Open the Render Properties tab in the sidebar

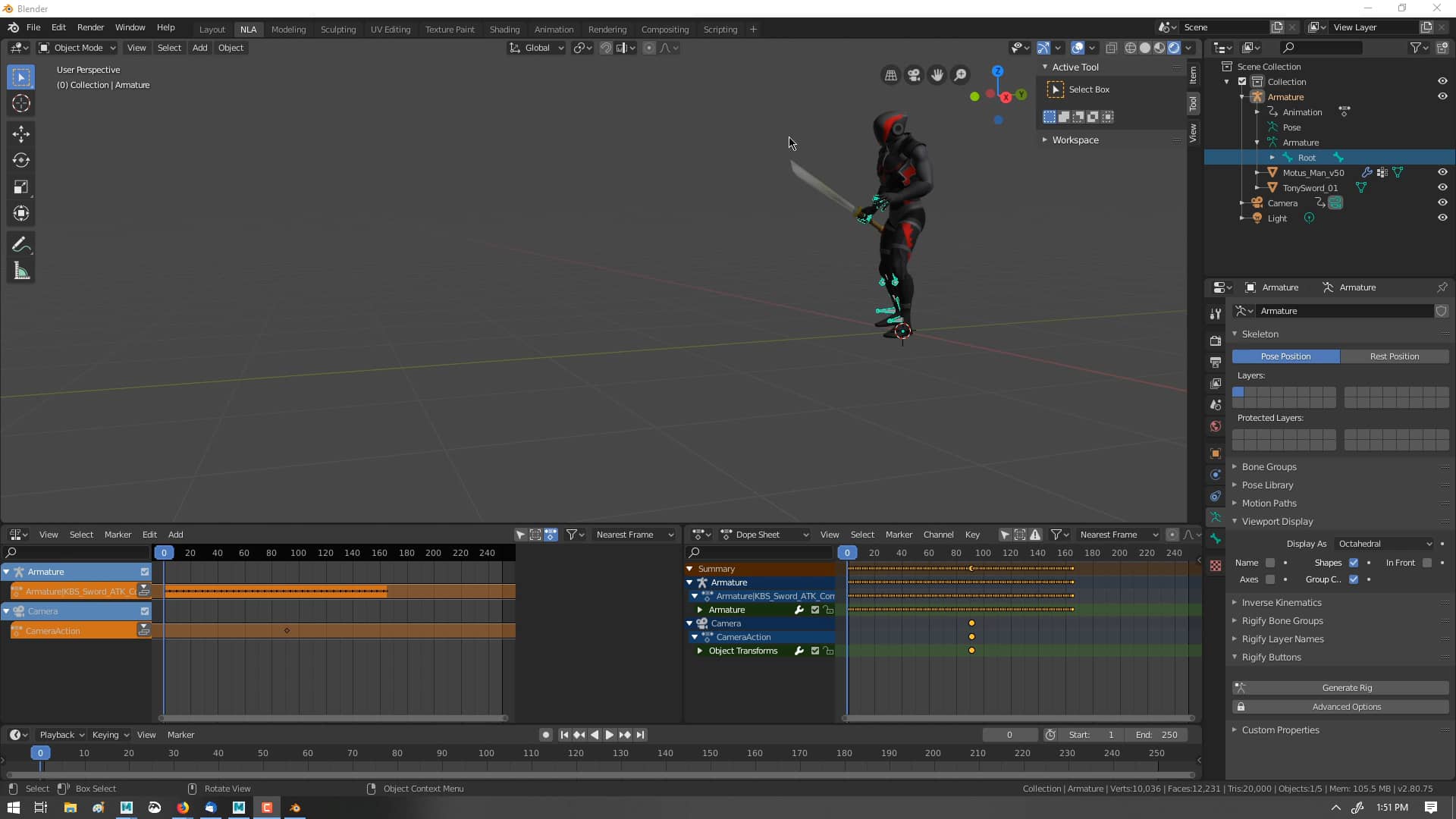[x=1216, y=340]
